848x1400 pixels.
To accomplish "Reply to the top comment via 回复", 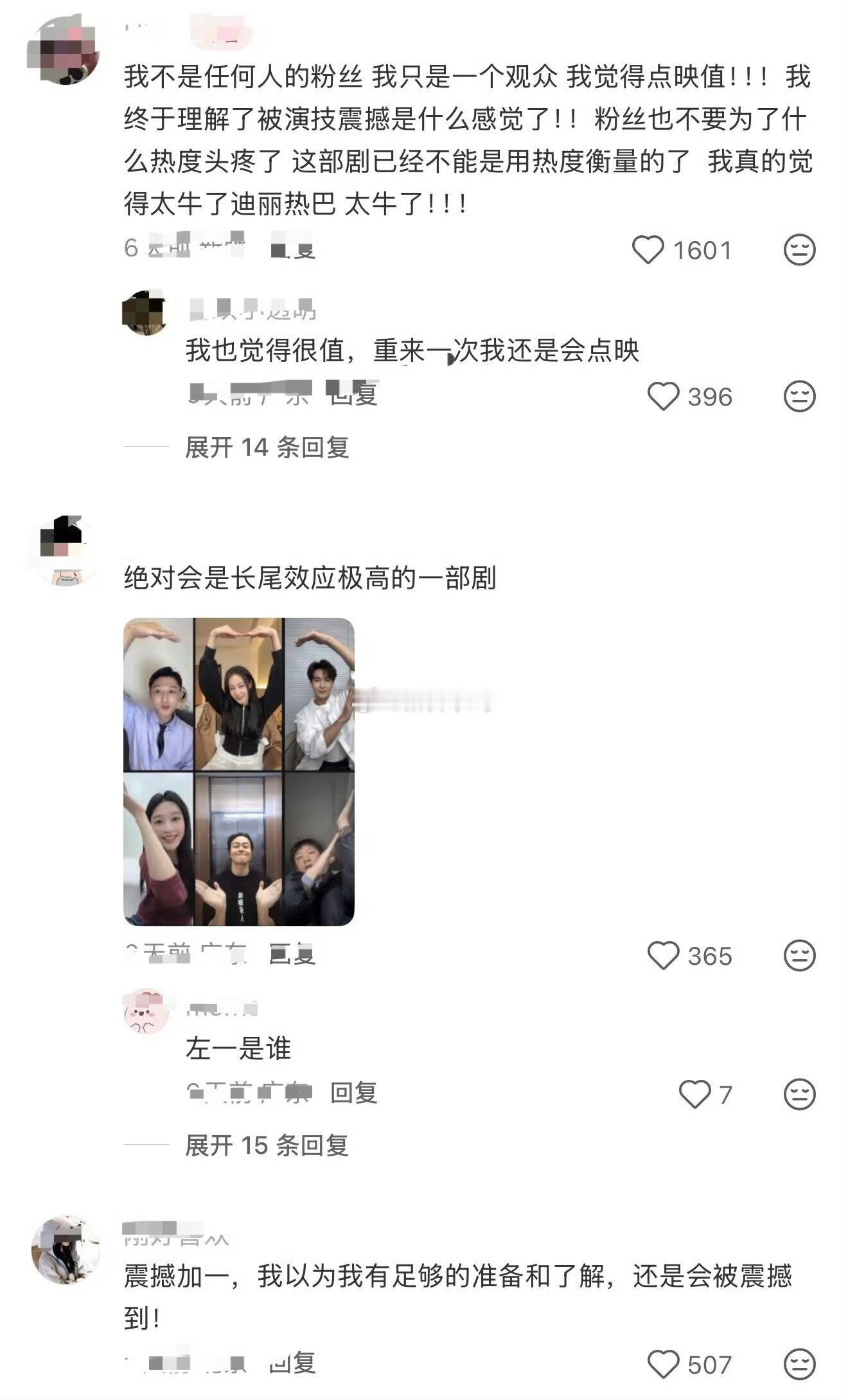I will point(292,249).
